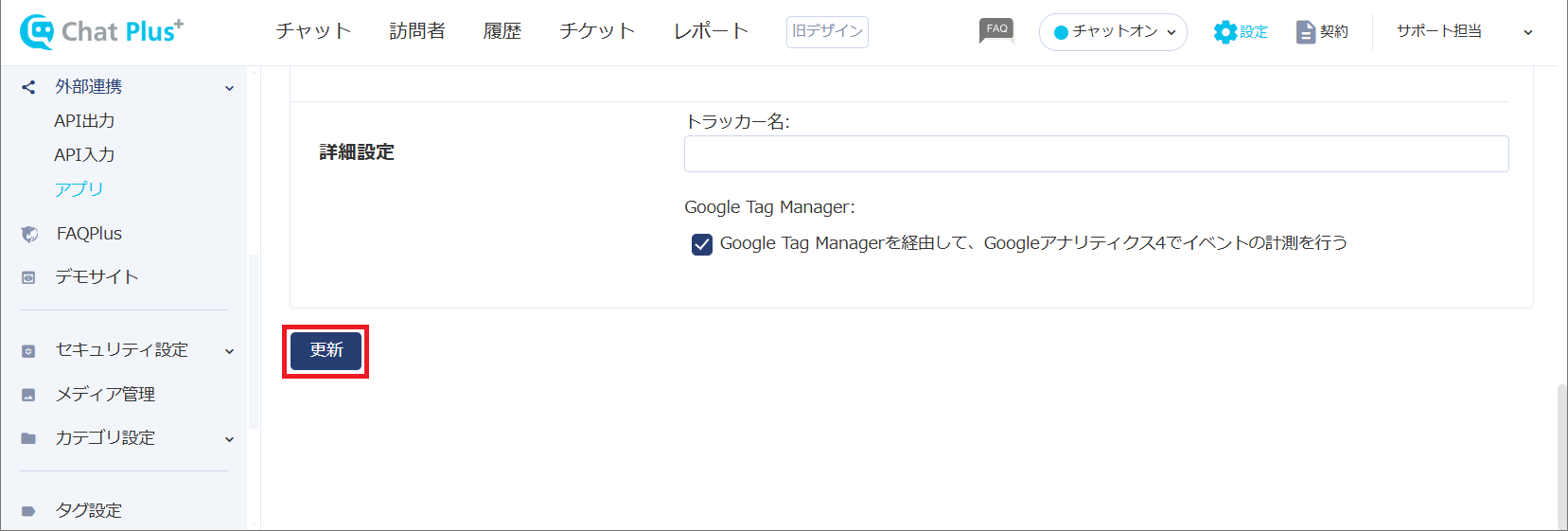Open the FAQ speech bubble icon
Screen dimensions: 1568x531
coord(996,31)
